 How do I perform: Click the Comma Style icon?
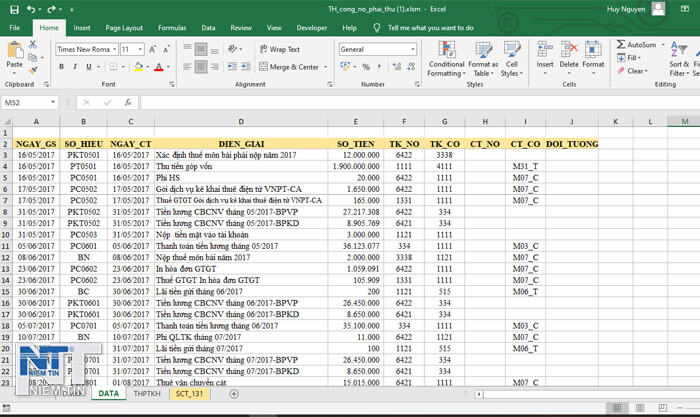pyautogui.click(x=379, y=67)
